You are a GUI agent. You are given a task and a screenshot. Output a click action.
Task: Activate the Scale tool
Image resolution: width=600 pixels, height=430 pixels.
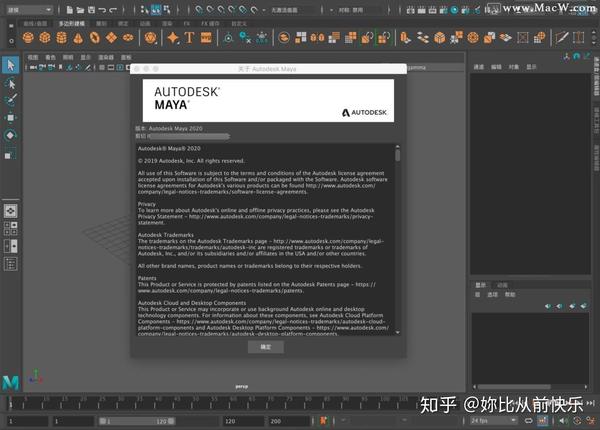click(x=11, y=153)
